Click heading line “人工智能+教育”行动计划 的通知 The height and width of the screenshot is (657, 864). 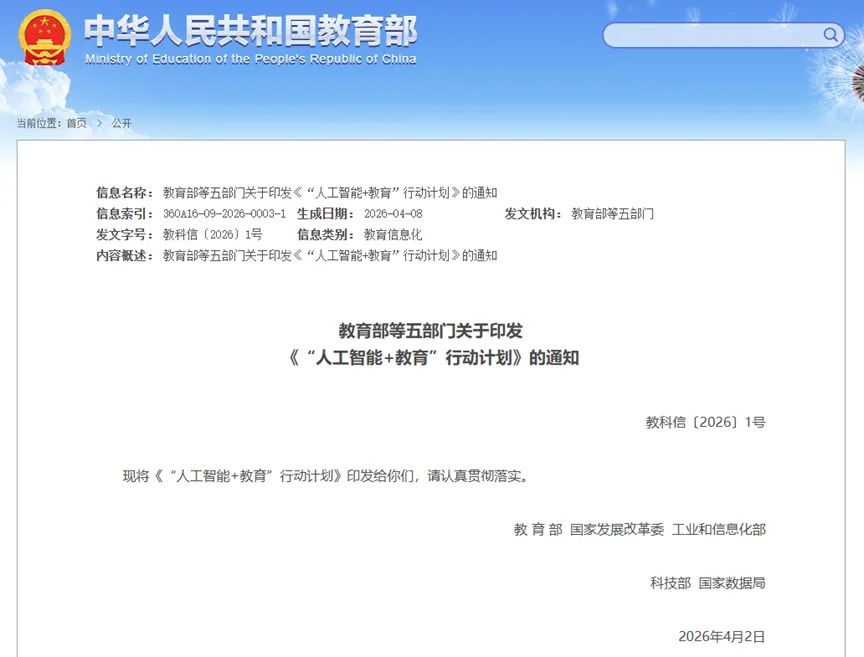pyautogui.click(x=433, y=358)
